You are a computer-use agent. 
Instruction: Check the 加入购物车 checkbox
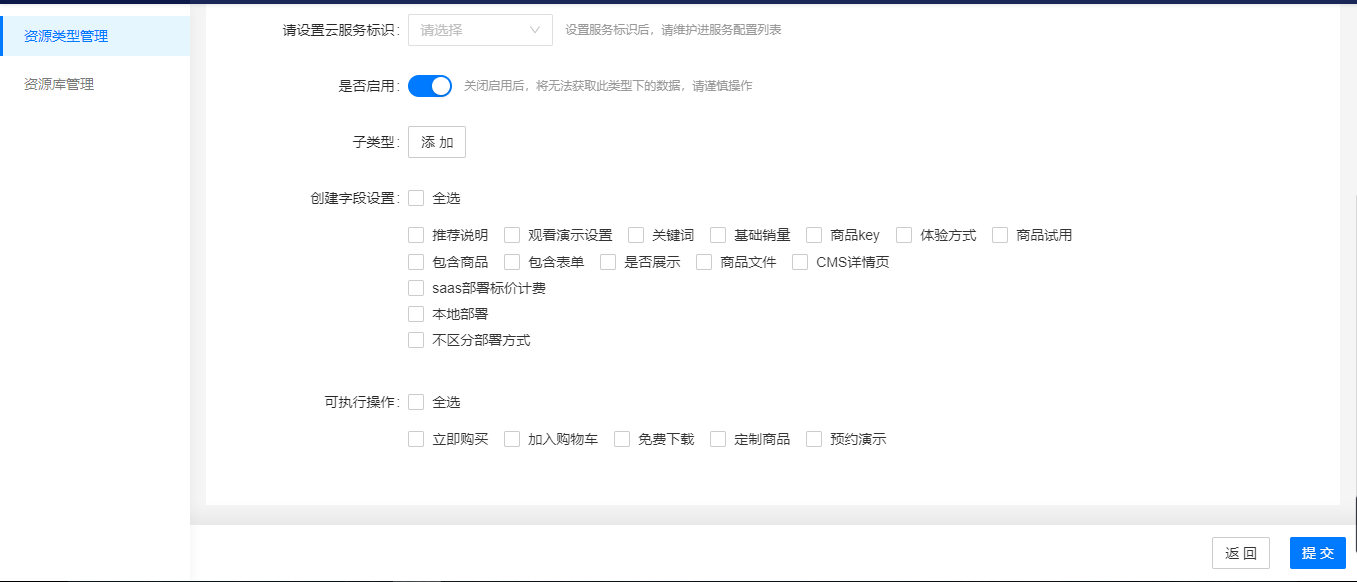click(x=513, y=439)
